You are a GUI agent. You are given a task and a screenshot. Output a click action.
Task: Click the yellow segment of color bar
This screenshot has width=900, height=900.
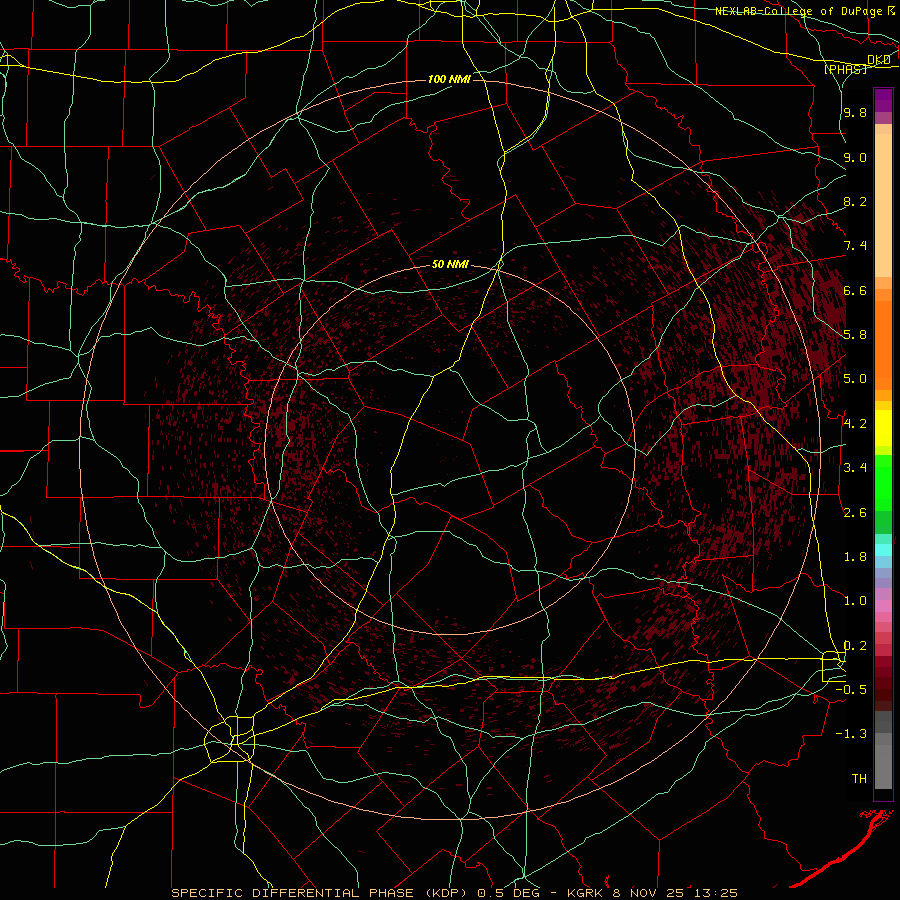pyautogui.click(x=883, y=428)
